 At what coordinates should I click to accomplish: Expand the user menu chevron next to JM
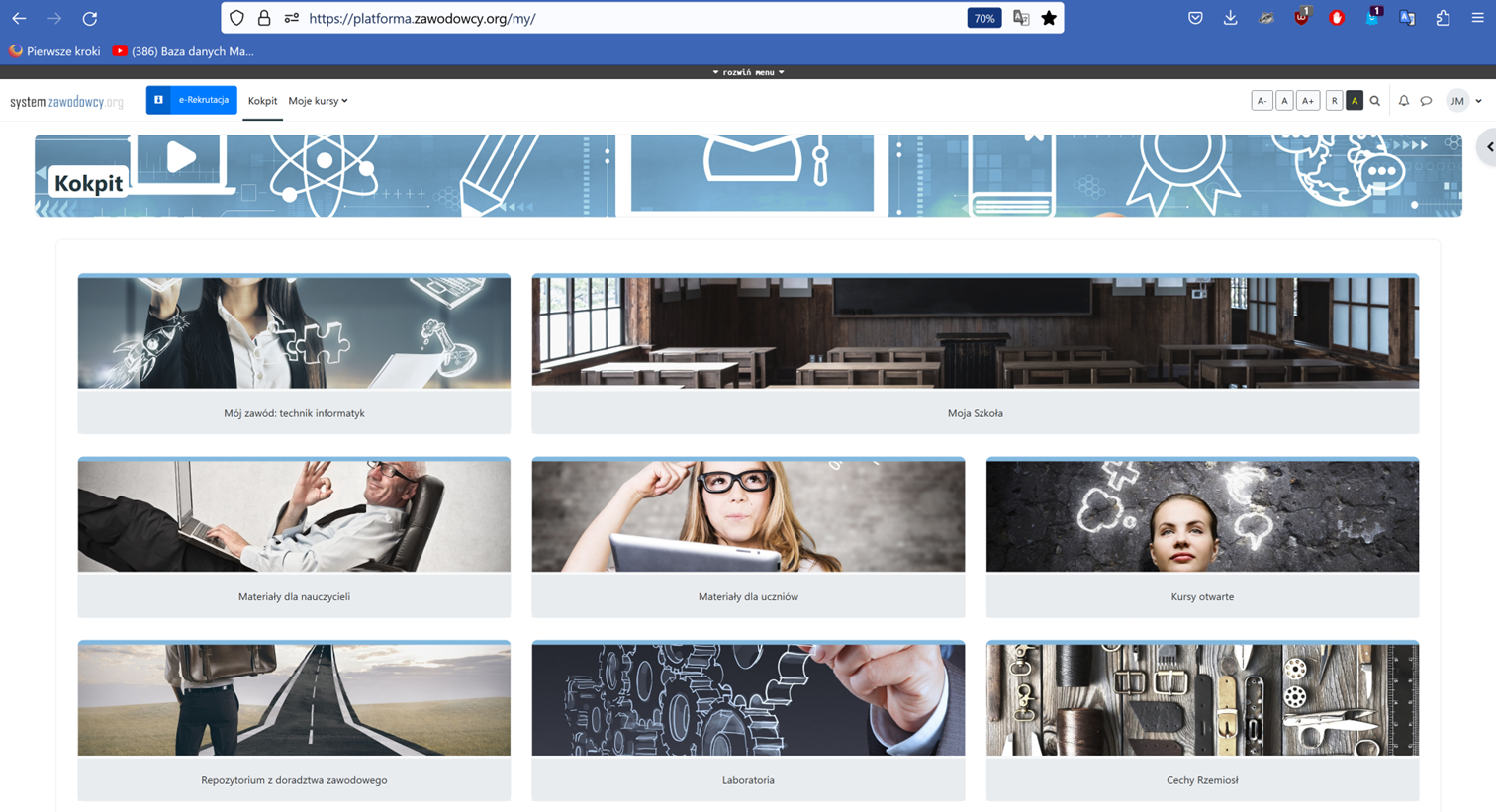point(1479,101)
